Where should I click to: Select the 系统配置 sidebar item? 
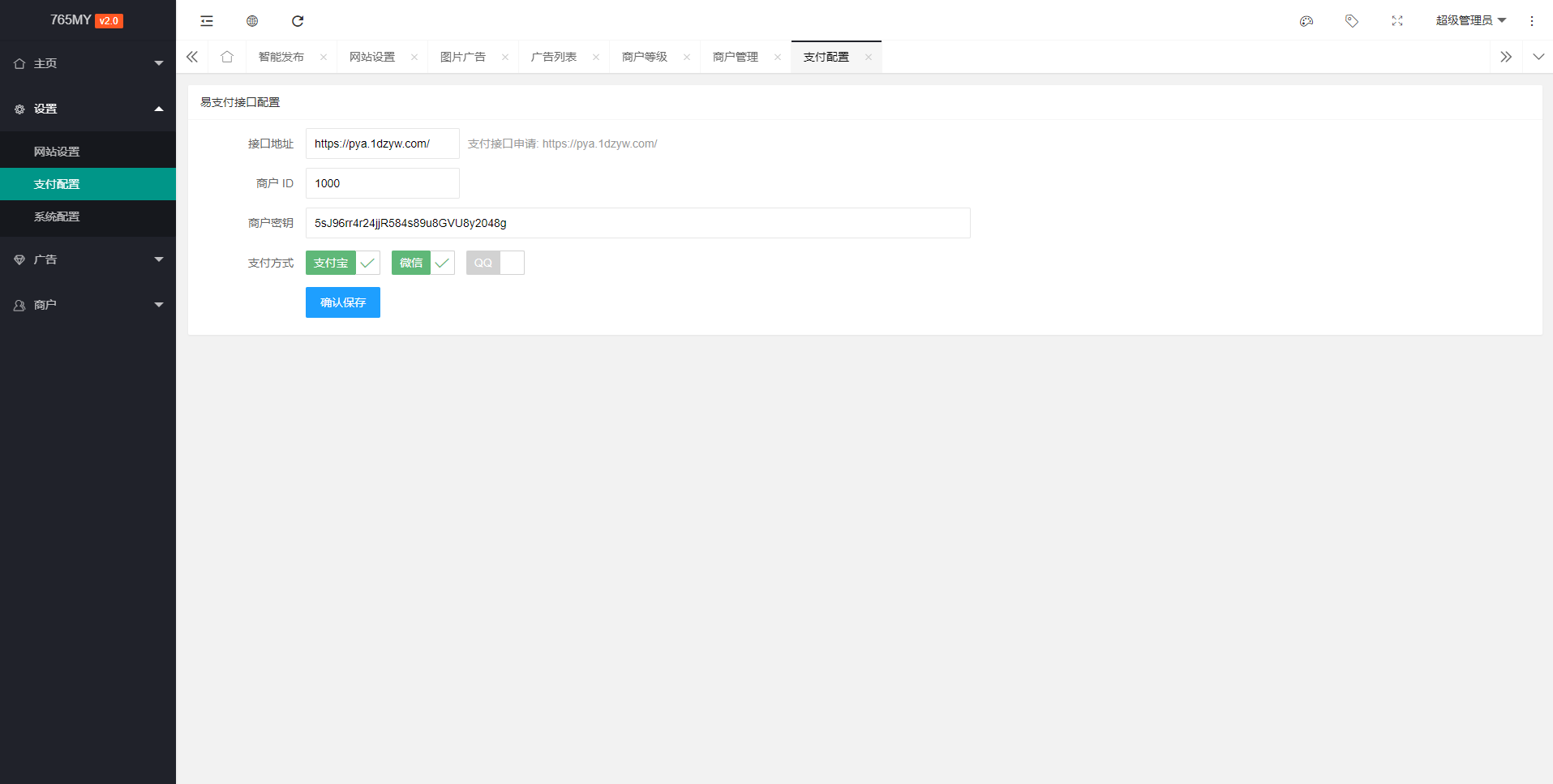57,216
